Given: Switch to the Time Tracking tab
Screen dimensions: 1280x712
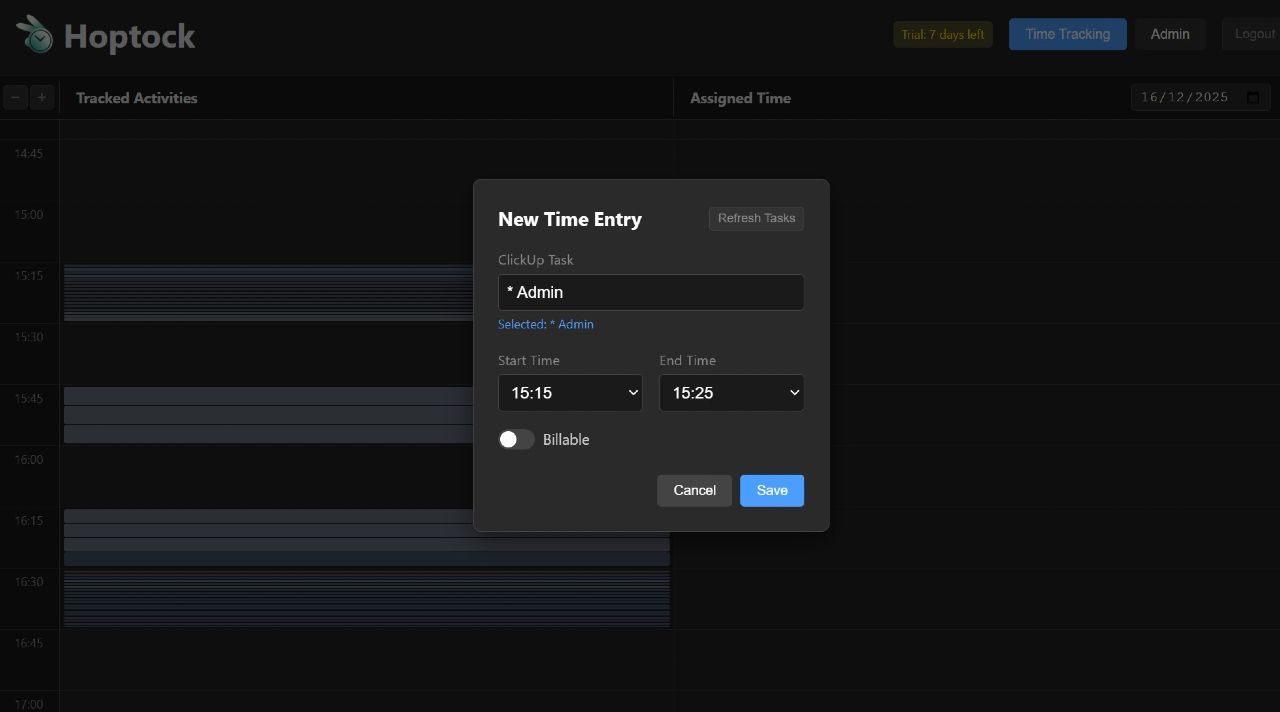Looking at the screenshot, I should click(x=1067, y=34).
